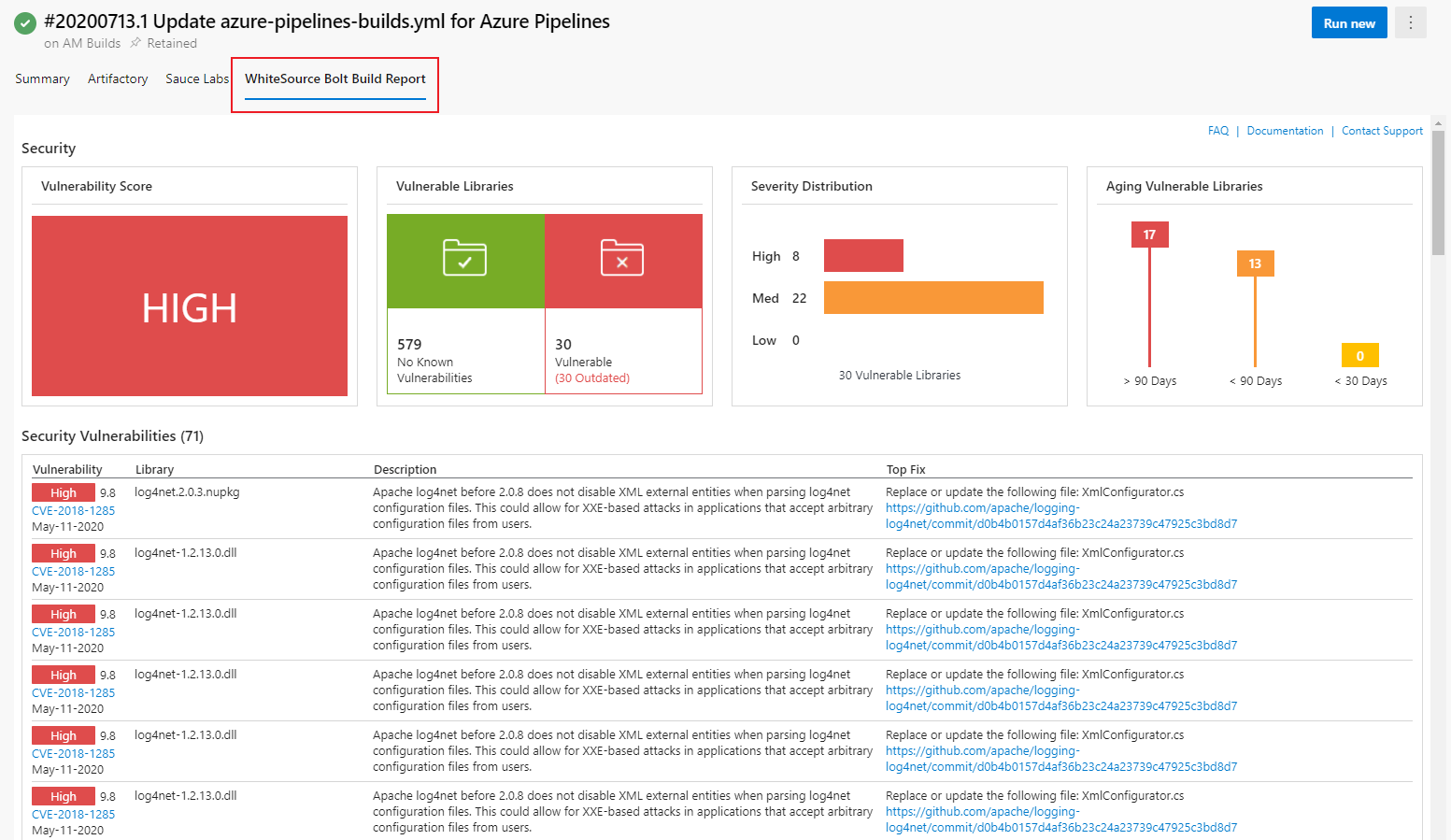Click the (30 Outdated) text
Image resolution: width=1451 pixels, height=840 pixels.
pos(592,378)
